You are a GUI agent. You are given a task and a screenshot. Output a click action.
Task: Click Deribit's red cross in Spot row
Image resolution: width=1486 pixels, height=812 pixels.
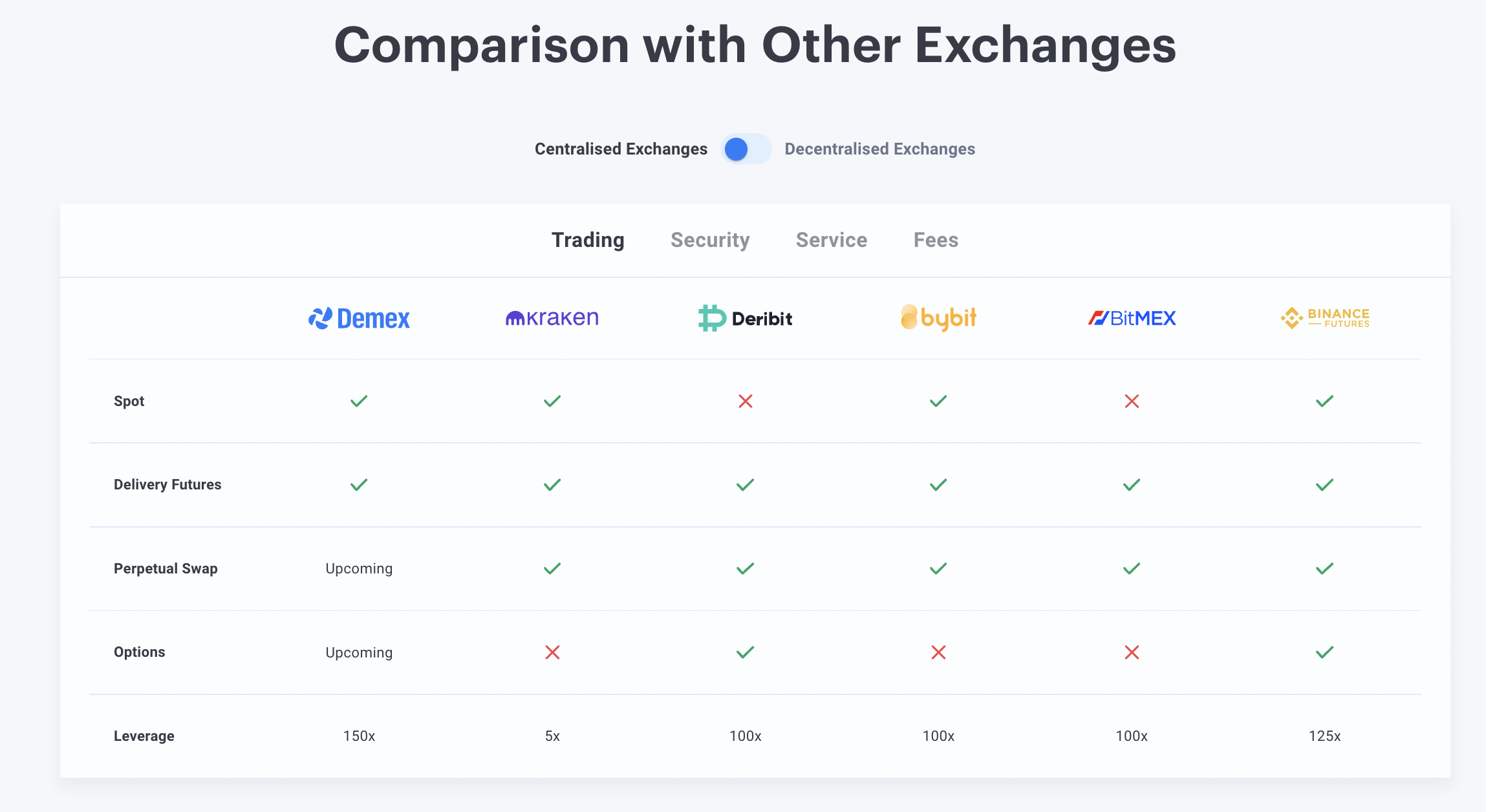coord(746,401)
